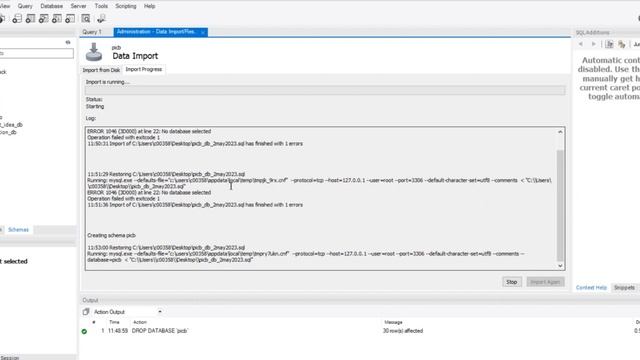
Task: Open the Query menu
Action: tap(25, 6)
